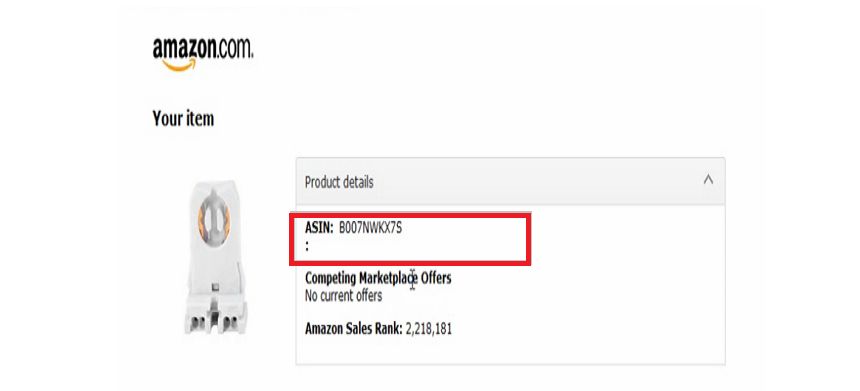
Task: Click the Product details header bar
Action: 510,182
